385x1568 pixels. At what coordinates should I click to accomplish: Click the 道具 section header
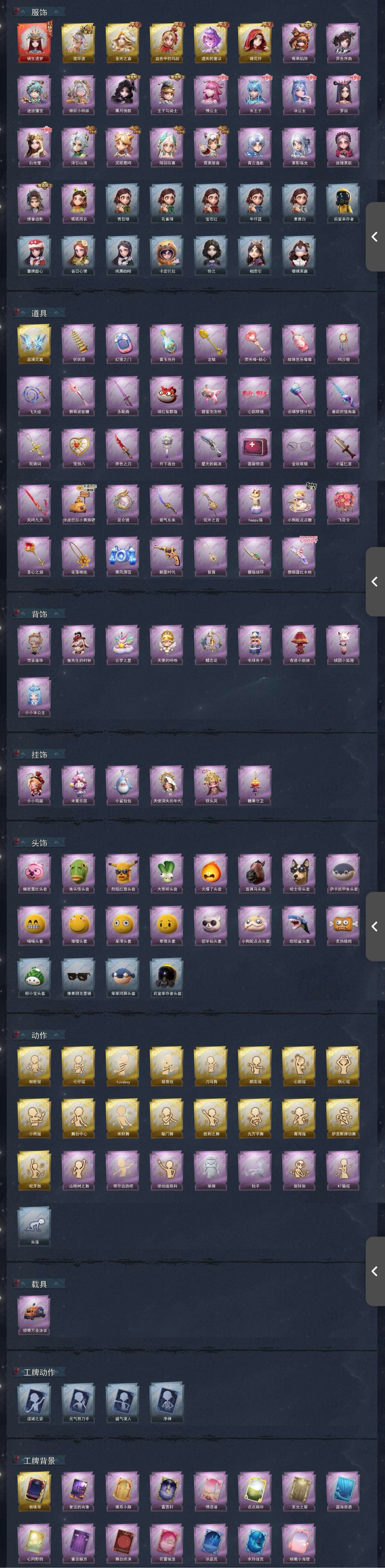(39, 313)
